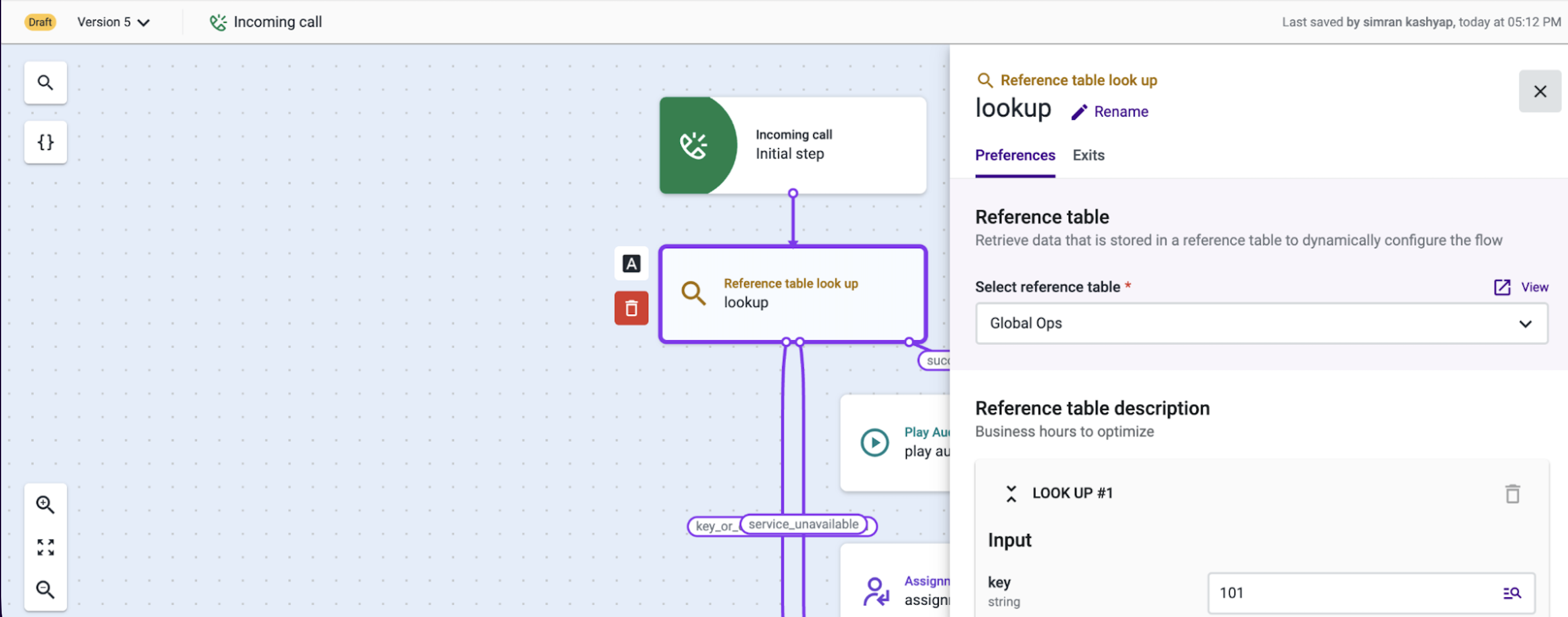Zoom in on the flow canvas
Image resolution: width=1568 pixels, height=617 pixels.
(x=46, y=505)
